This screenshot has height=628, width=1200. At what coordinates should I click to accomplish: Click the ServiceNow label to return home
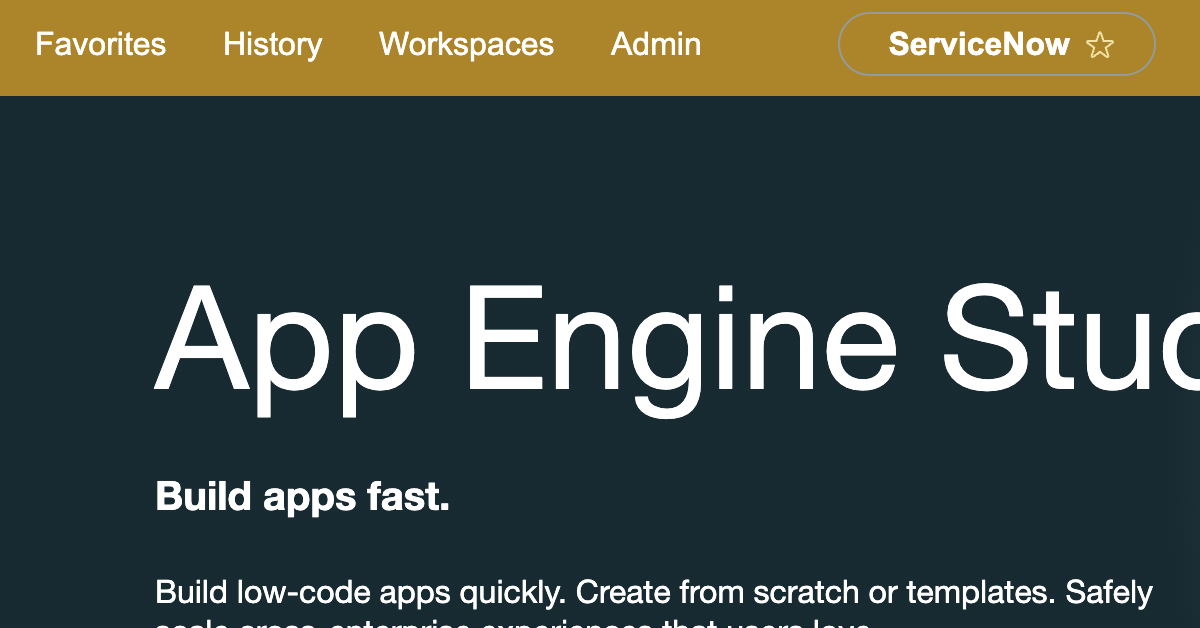[x=978, y=44]
